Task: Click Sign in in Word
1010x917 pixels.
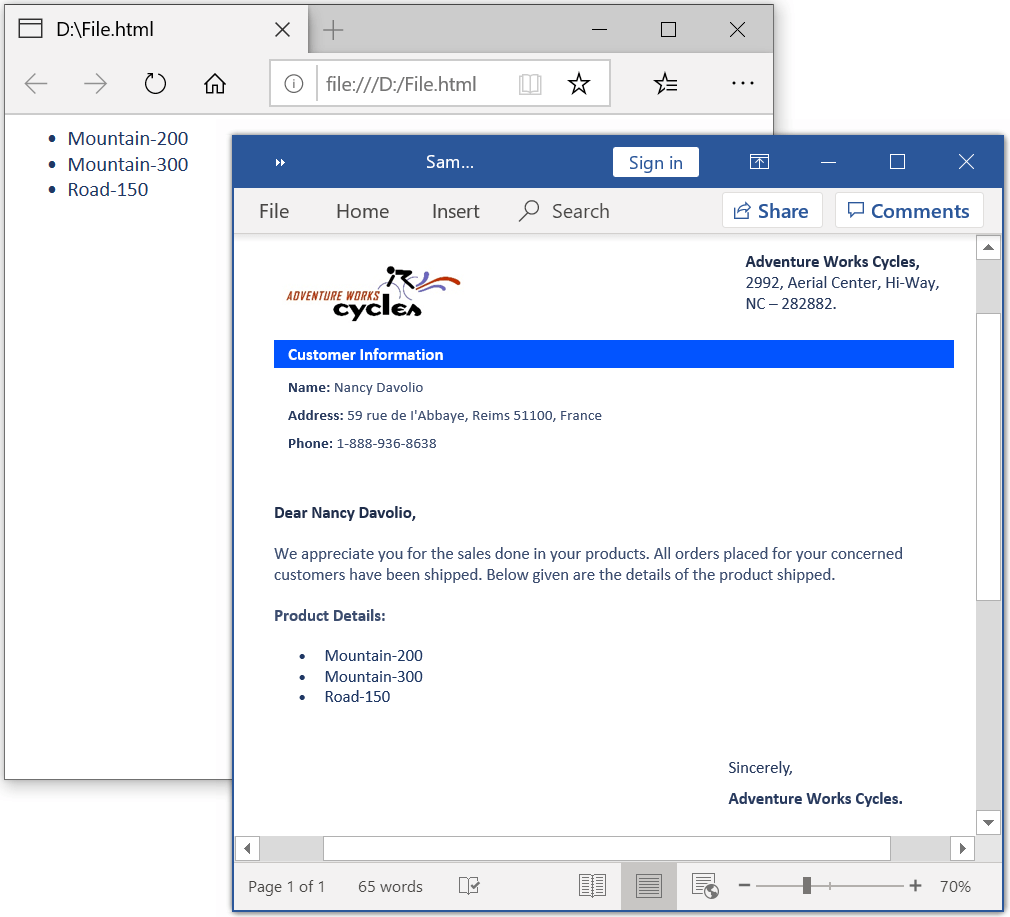Action: click(x=656, y=162)
